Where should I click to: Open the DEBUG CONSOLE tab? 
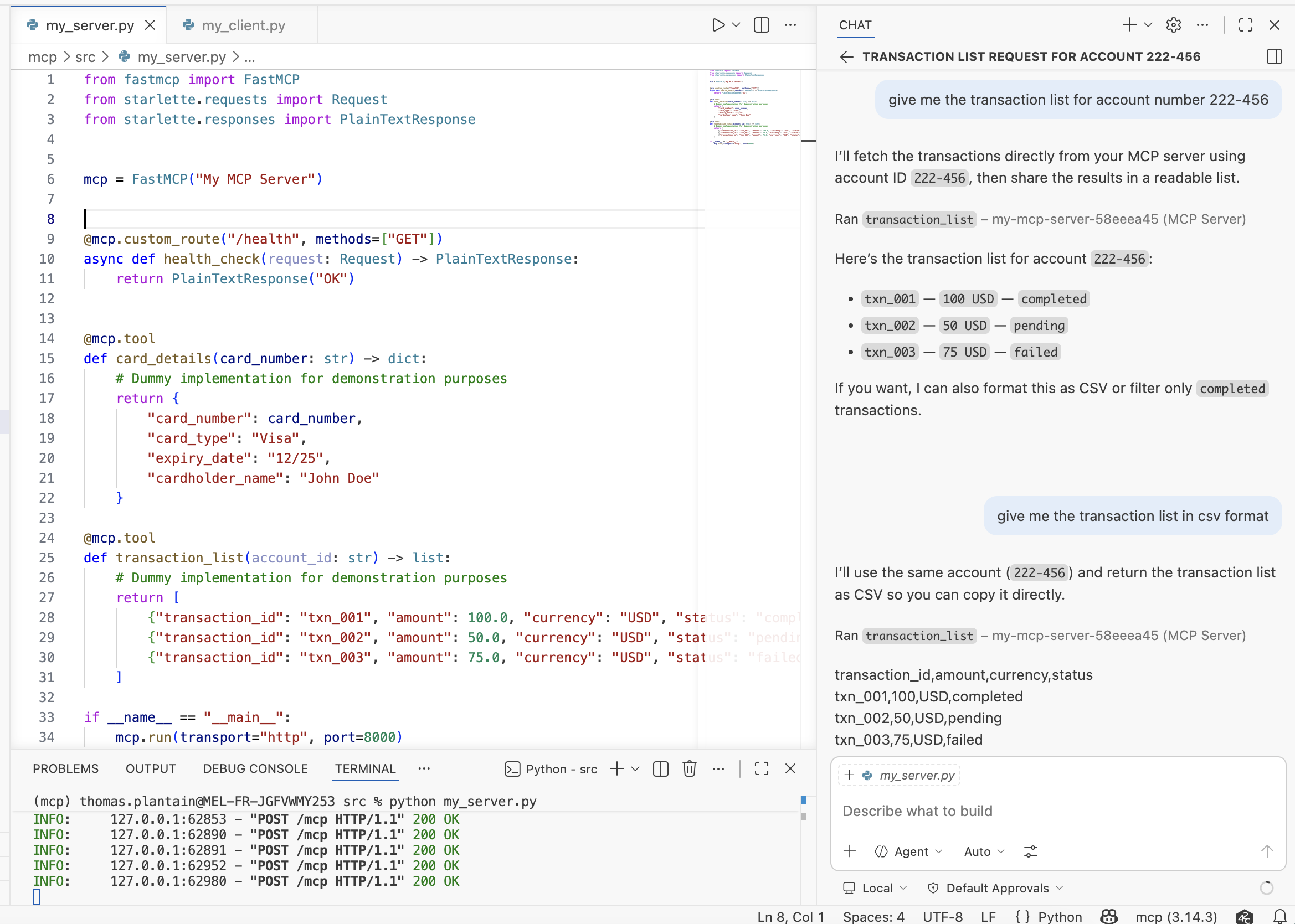pyautogui.click(x=255, y=768)
